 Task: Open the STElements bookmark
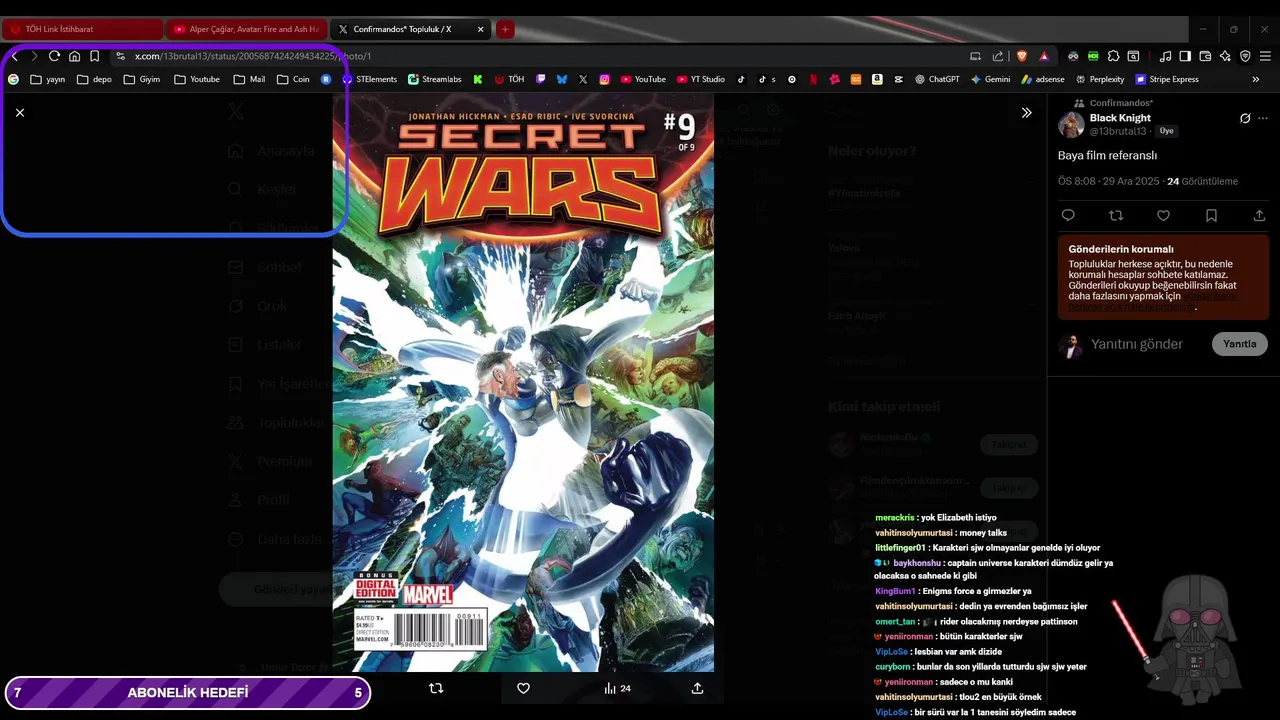370,79
